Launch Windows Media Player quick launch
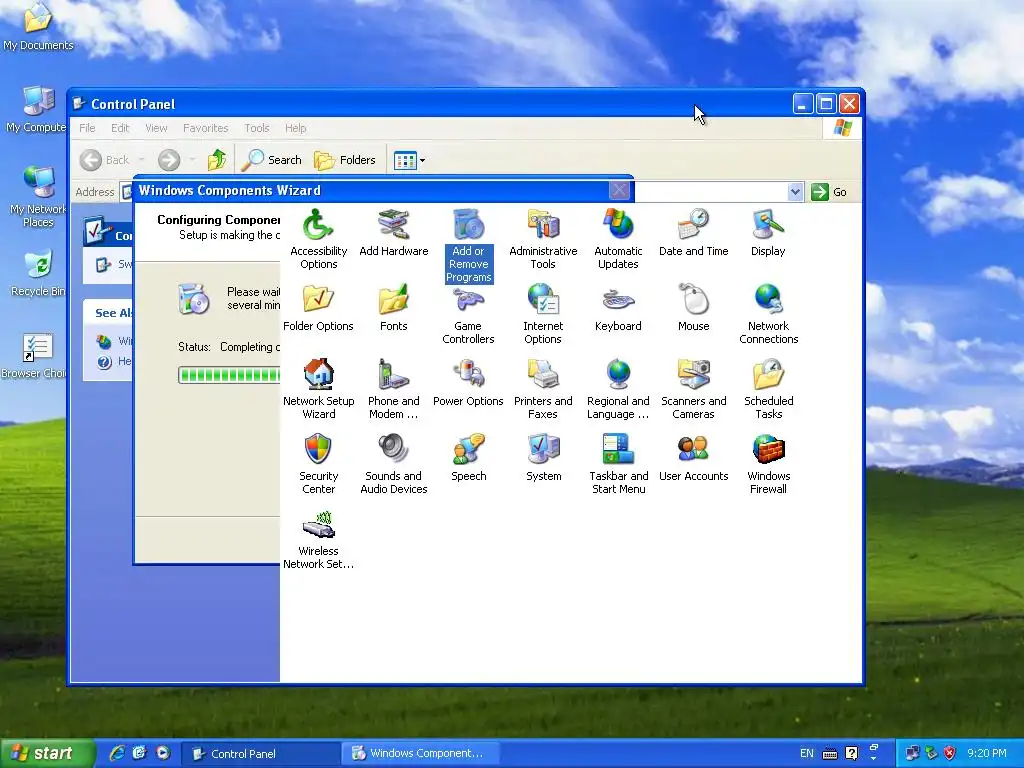 pos(163,753)
